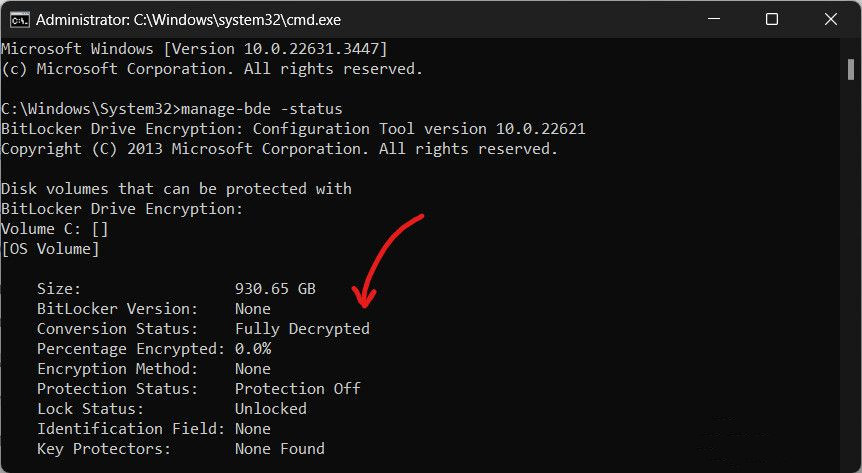Viewport: 862px width, 473px height.
Task: Click the 'Volume C: []' line
Action: (54, 229)
